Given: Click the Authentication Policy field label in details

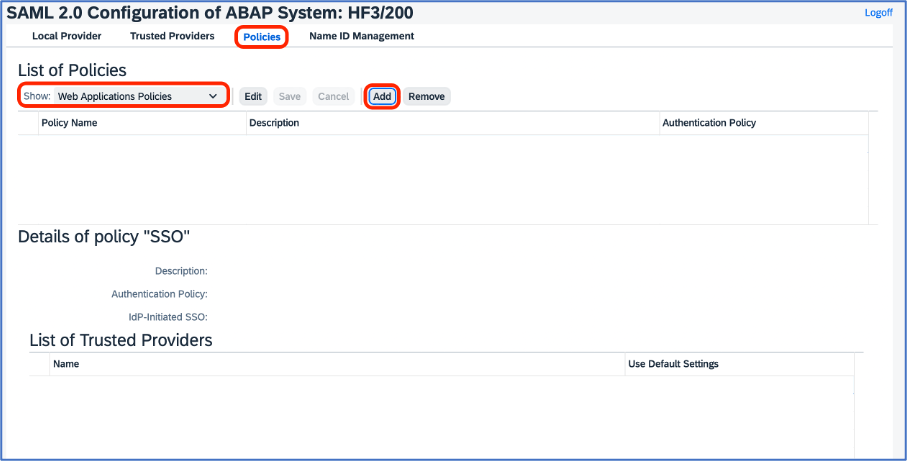Looking at the screenshot, I should point(159,294).
